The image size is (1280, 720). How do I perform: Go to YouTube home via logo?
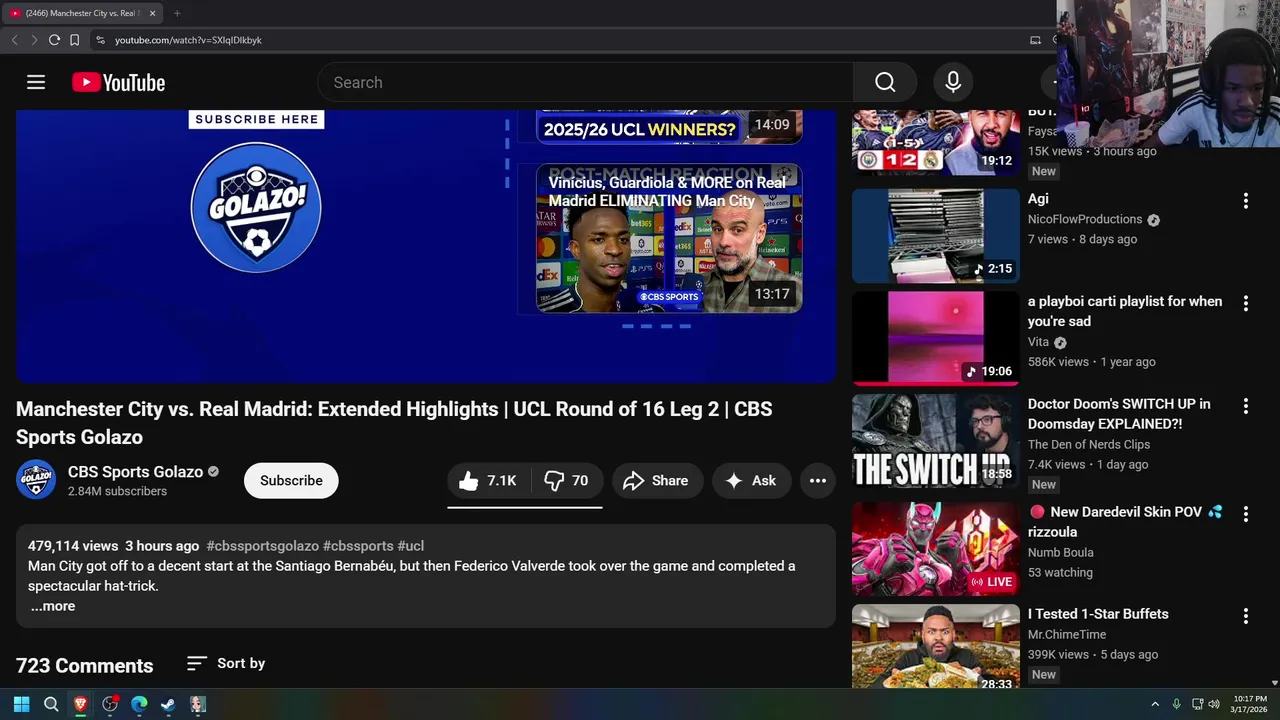click(118, 82)
